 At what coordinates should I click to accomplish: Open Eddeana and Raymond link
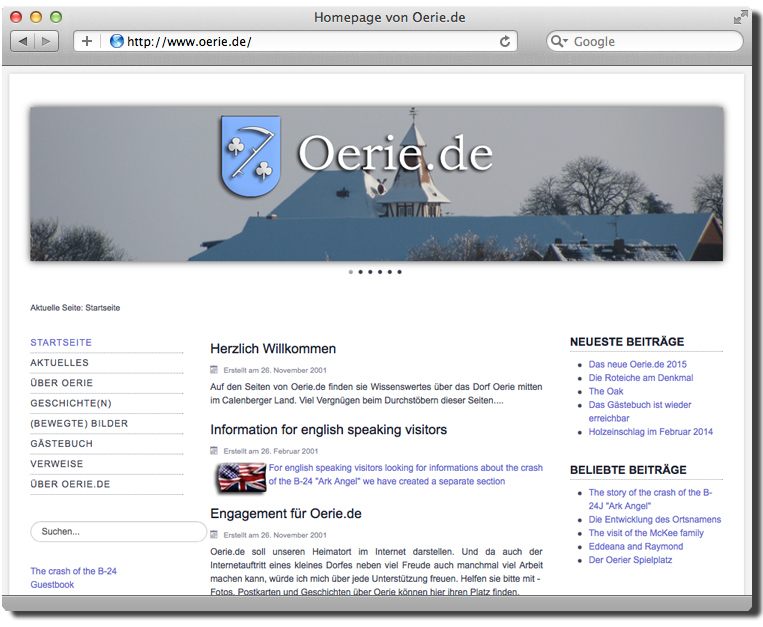(636, 546)
